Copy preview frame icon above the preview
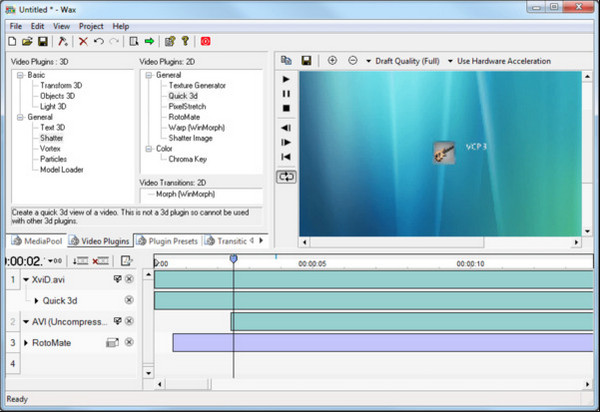Image resolution: width=600 pixels, height=412 pixels. 286,60
